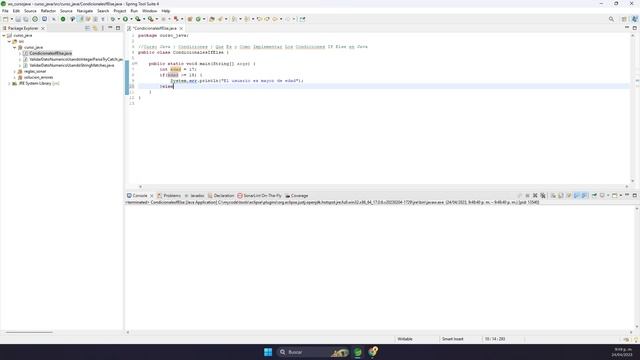Click the Remove Launch icon in Console

[x=535, y=196]
